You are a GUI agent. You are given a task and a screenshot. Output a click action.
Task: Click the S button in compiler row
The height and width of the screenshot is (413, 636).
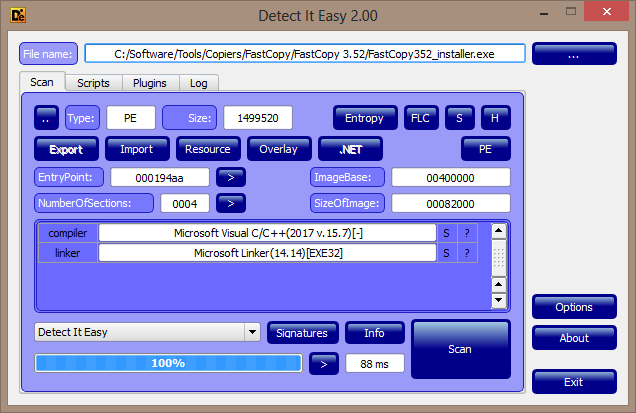(x=447, y=233)
